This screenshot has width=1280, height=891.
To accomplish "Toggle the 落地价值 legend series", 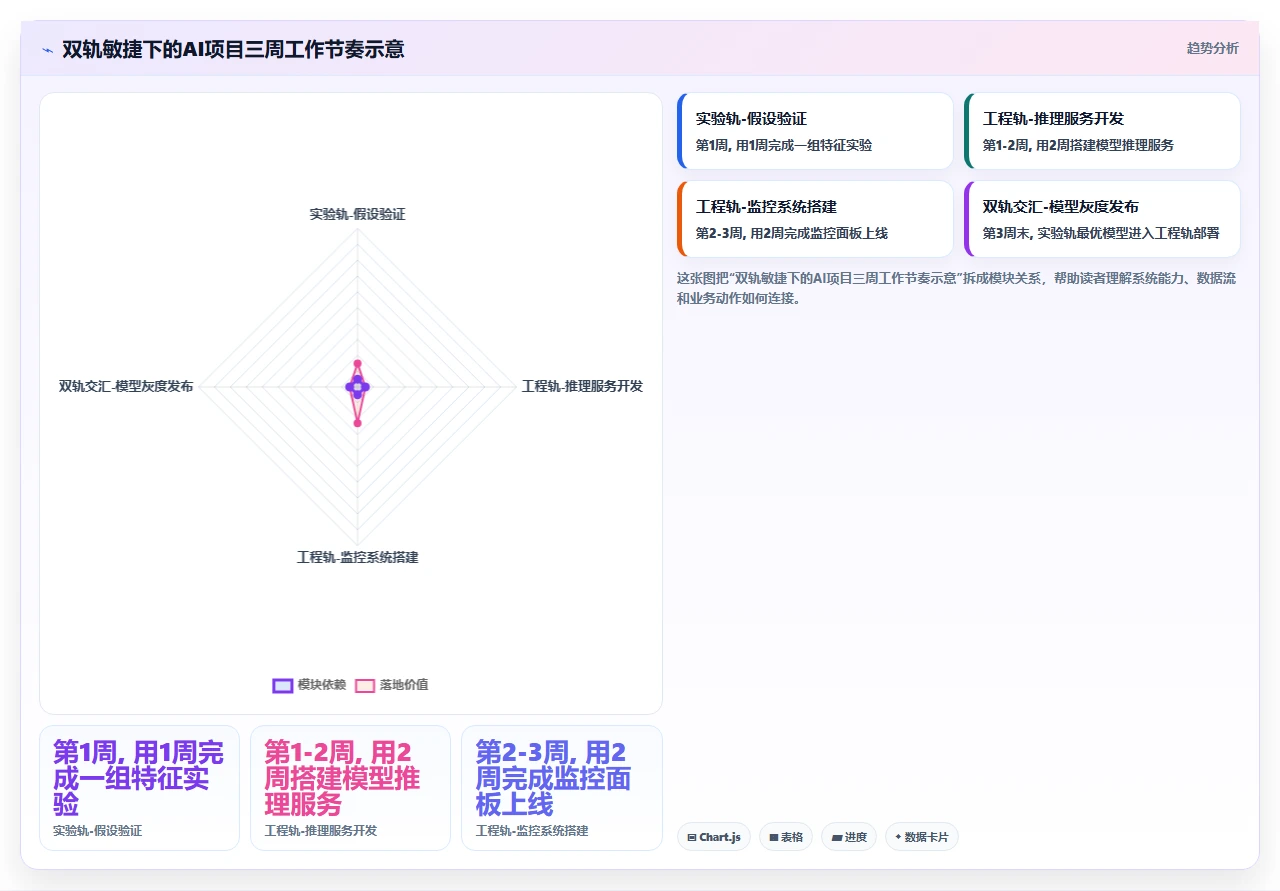I will [x=392, y=685].
